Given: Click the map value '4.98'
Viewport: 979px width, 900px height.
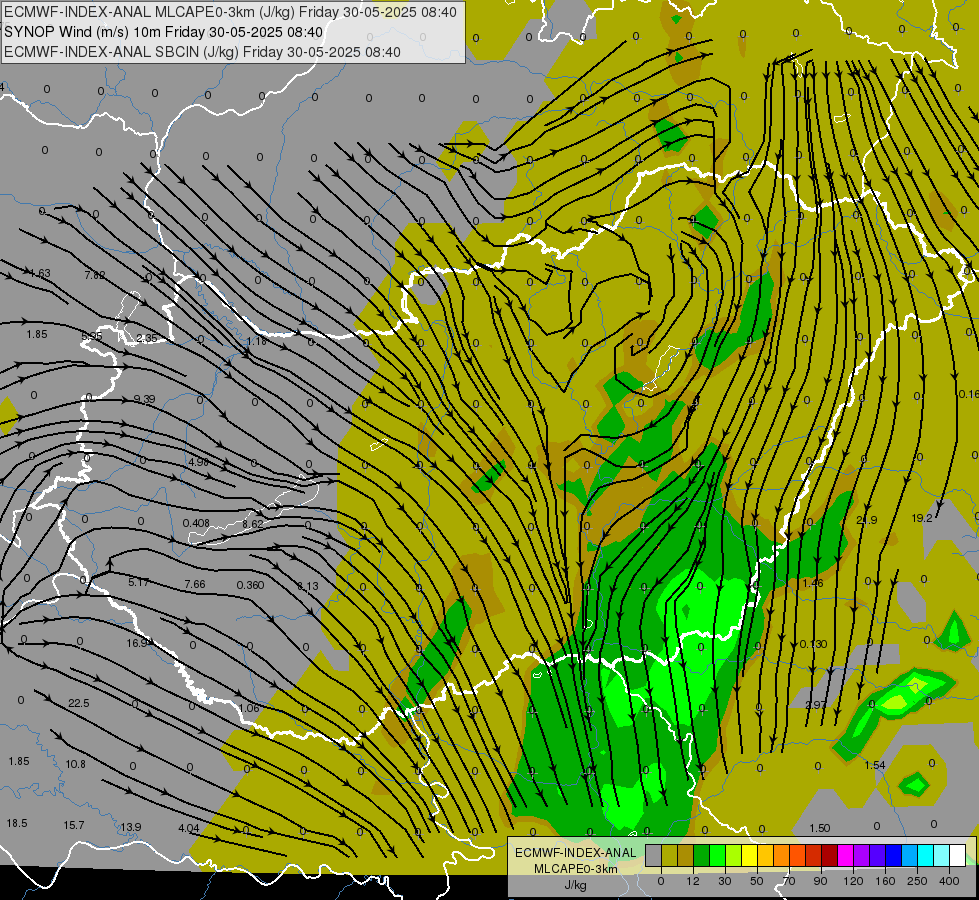Looking at the screenshot, I should pos(198,462).
